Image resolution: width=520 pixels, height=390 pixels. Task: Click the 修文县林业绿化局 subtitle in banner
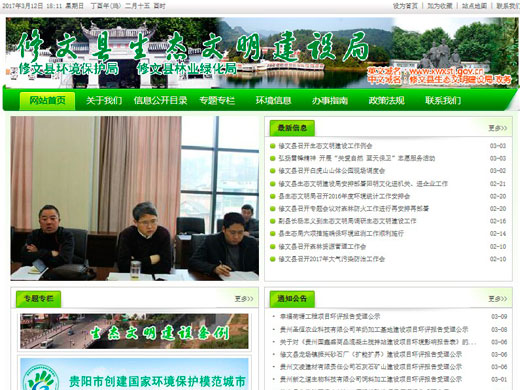click(187, 69)
